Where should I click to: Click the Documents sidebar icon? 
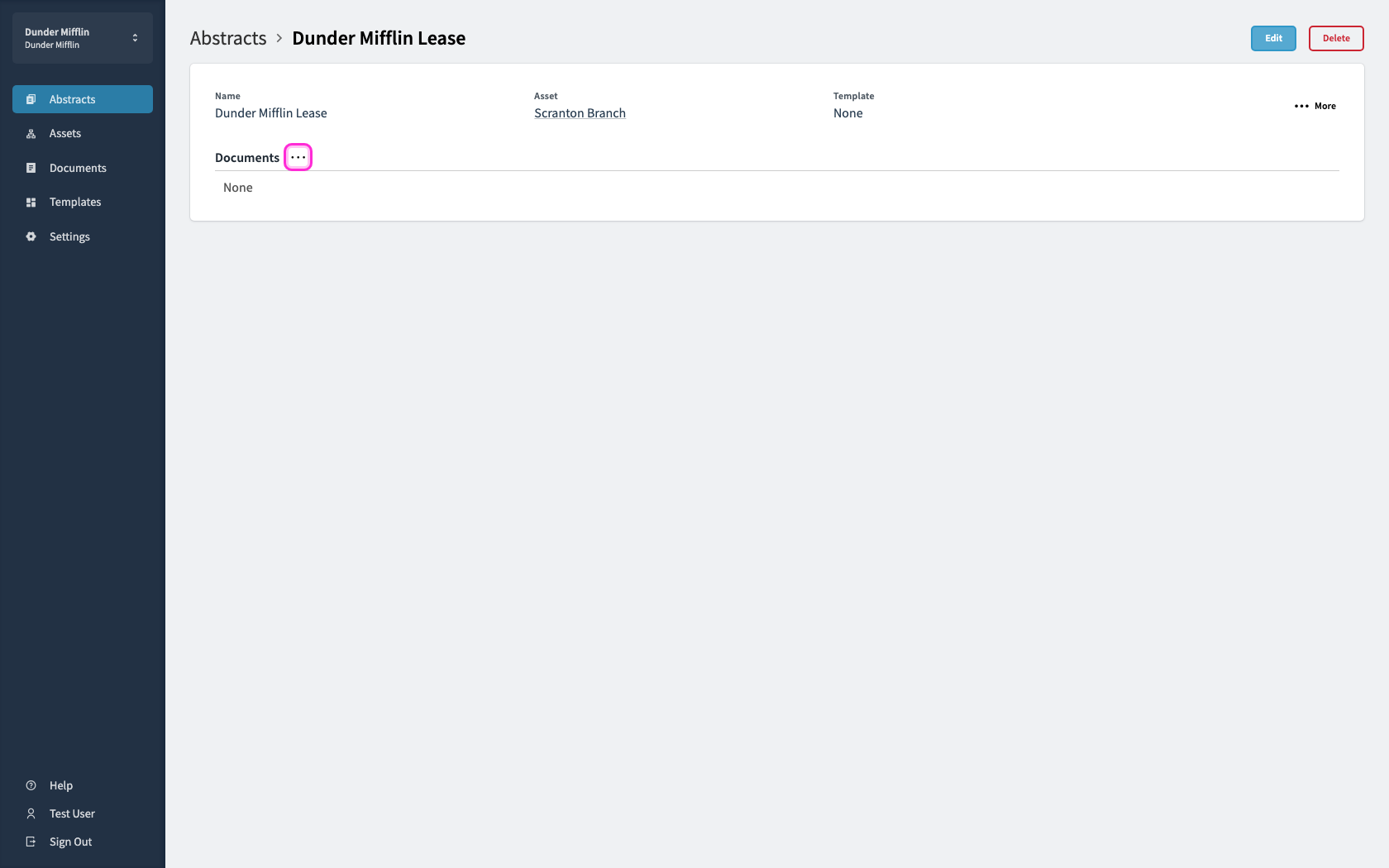tap(31, 168)
